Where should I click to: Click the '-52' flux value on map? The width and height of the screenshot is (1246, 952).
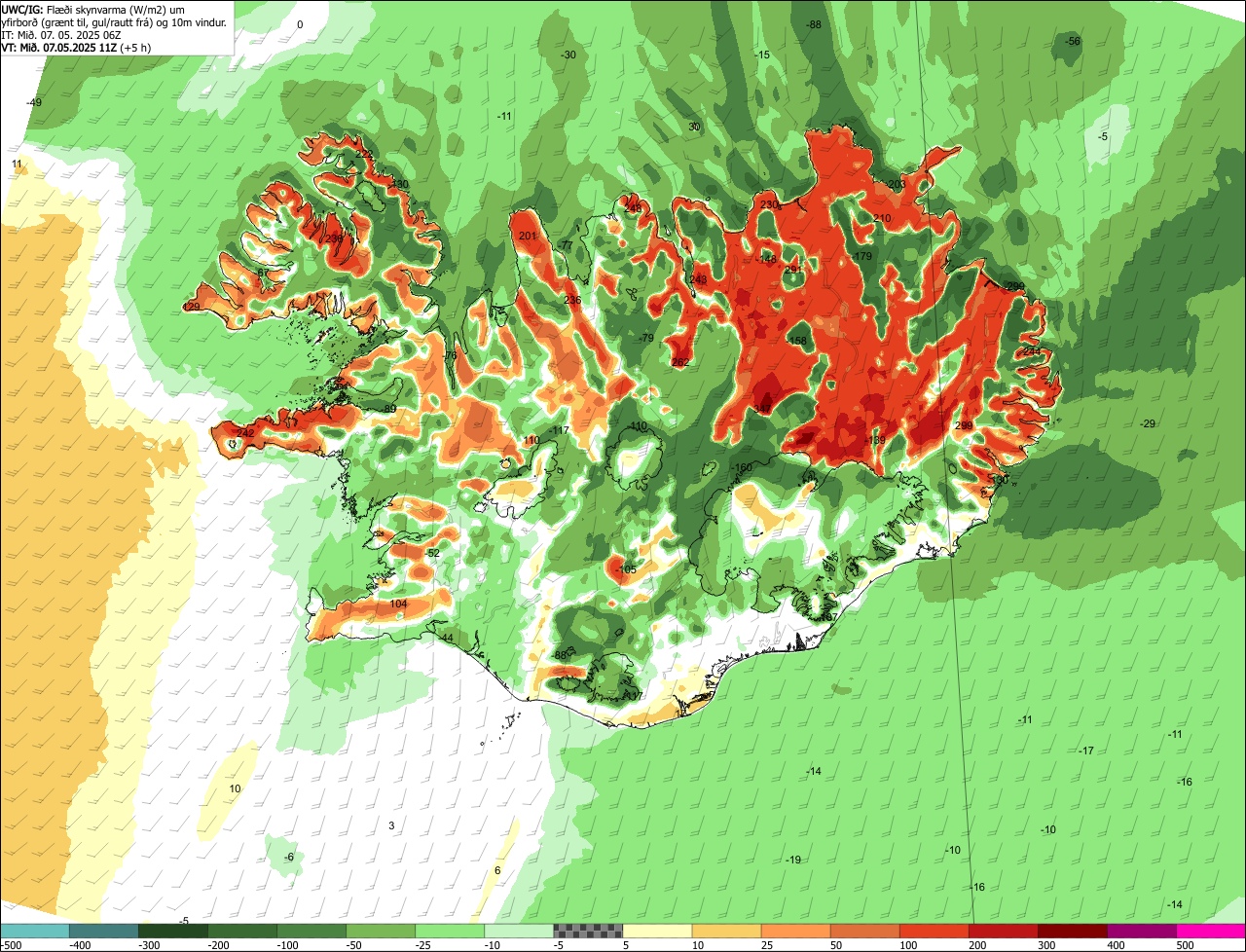point(432,553)
